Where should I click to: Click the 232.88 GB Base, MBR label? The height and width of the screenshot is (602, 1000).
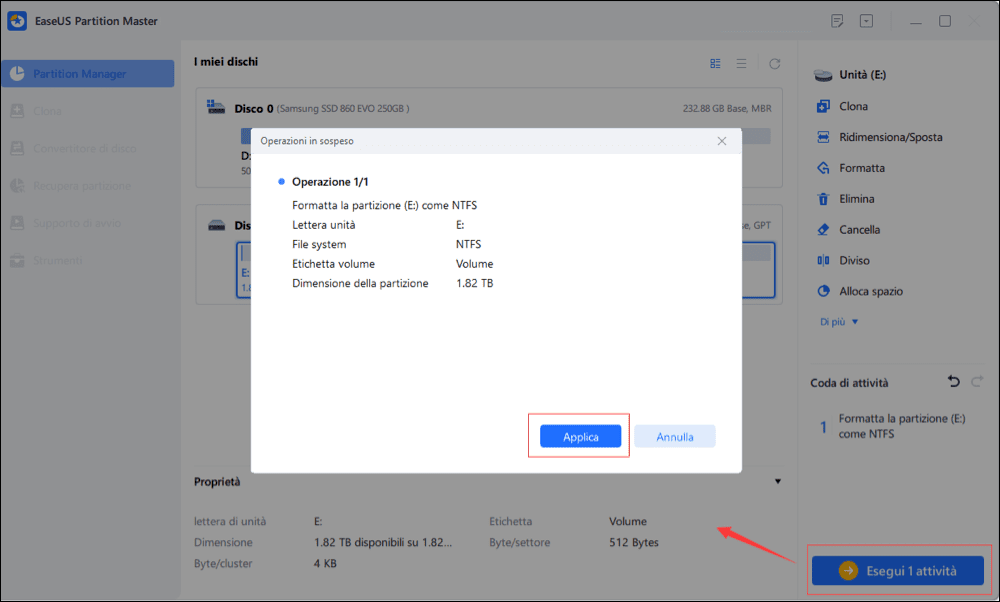(727, 109)
